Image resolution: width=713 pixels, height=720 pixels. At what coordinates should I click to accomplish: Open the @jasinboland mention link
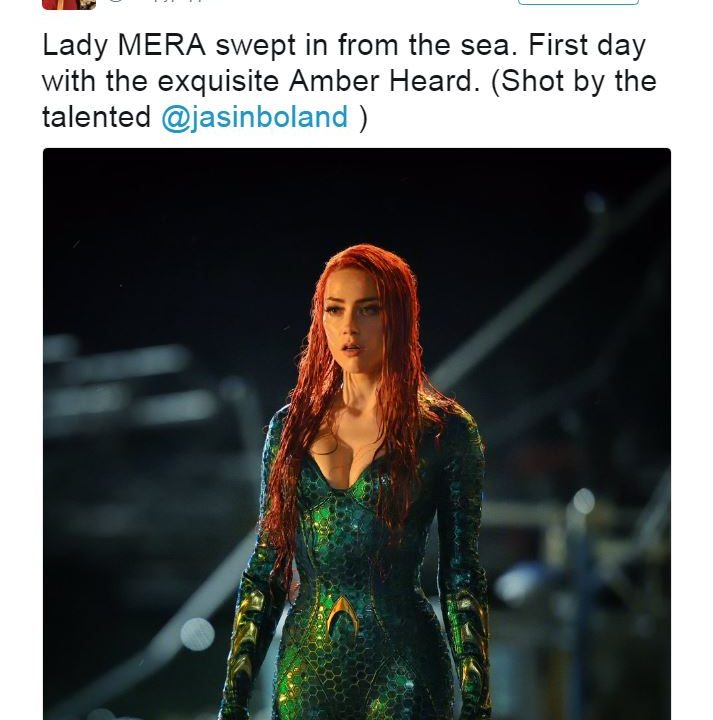[254, 117]
